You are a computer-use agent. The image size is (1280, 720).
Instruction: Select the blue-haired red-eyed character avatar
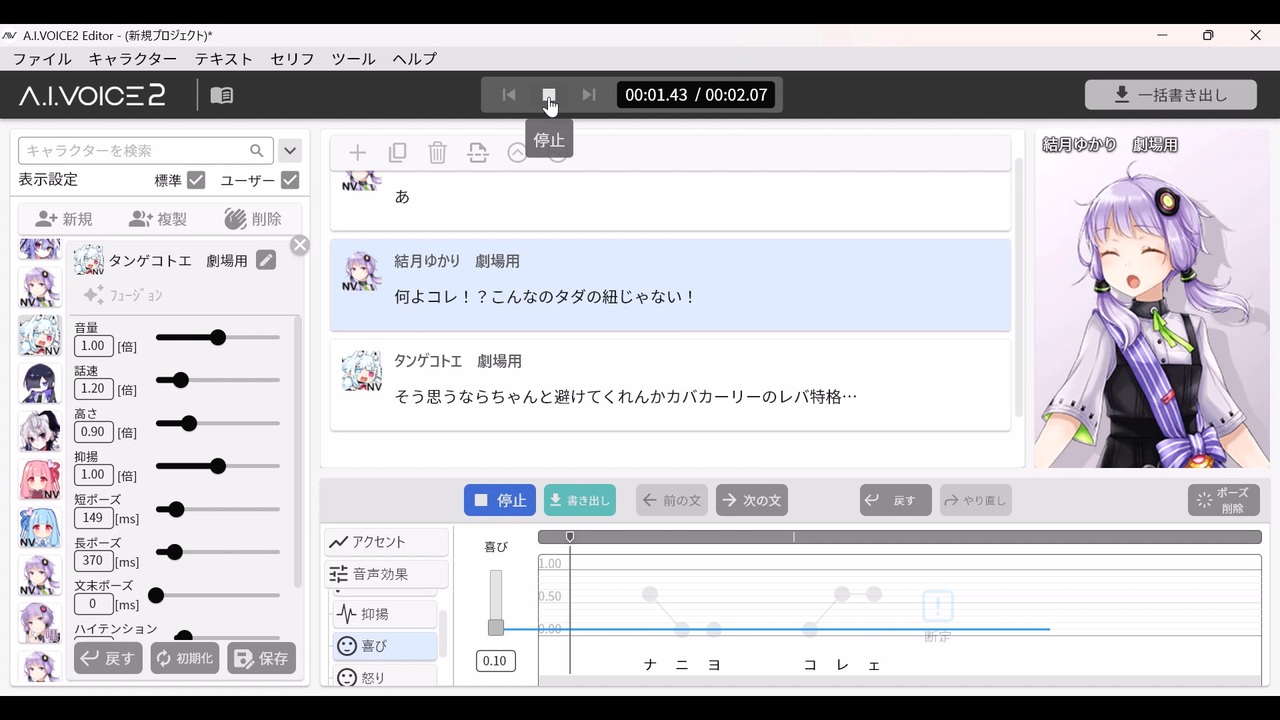click(40, 528)
